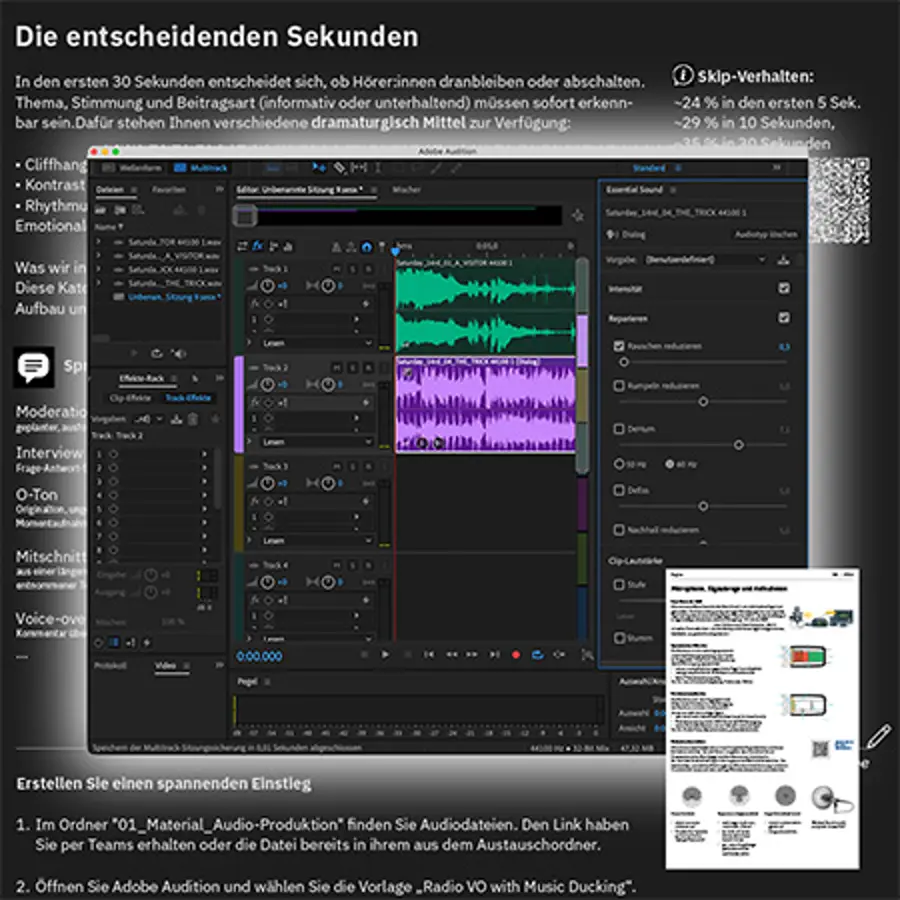Click the metronome icon above timeline

[336, 247]
